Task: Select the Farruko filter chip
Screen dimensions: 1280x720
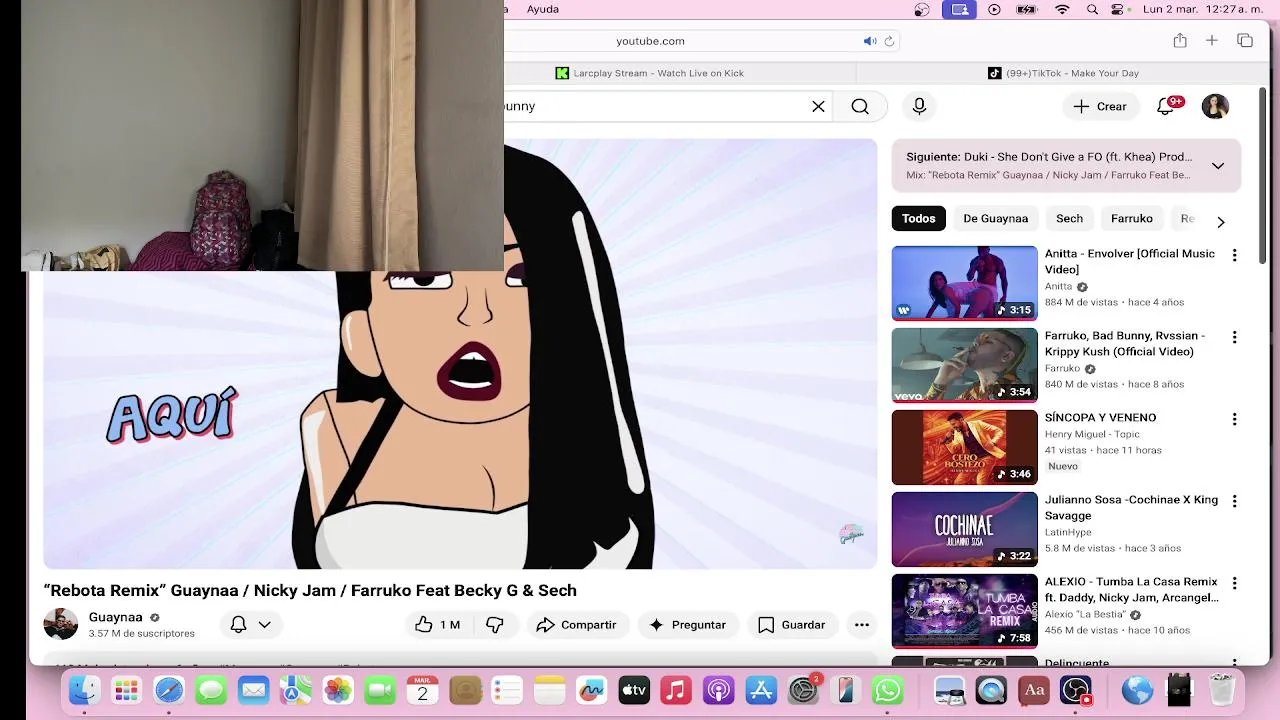Action: pos(1131,218)
